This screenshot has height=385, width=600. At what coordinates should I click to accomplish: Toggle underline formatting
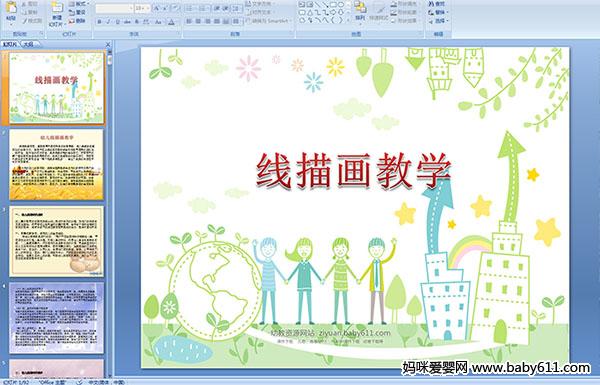point(118,22)
